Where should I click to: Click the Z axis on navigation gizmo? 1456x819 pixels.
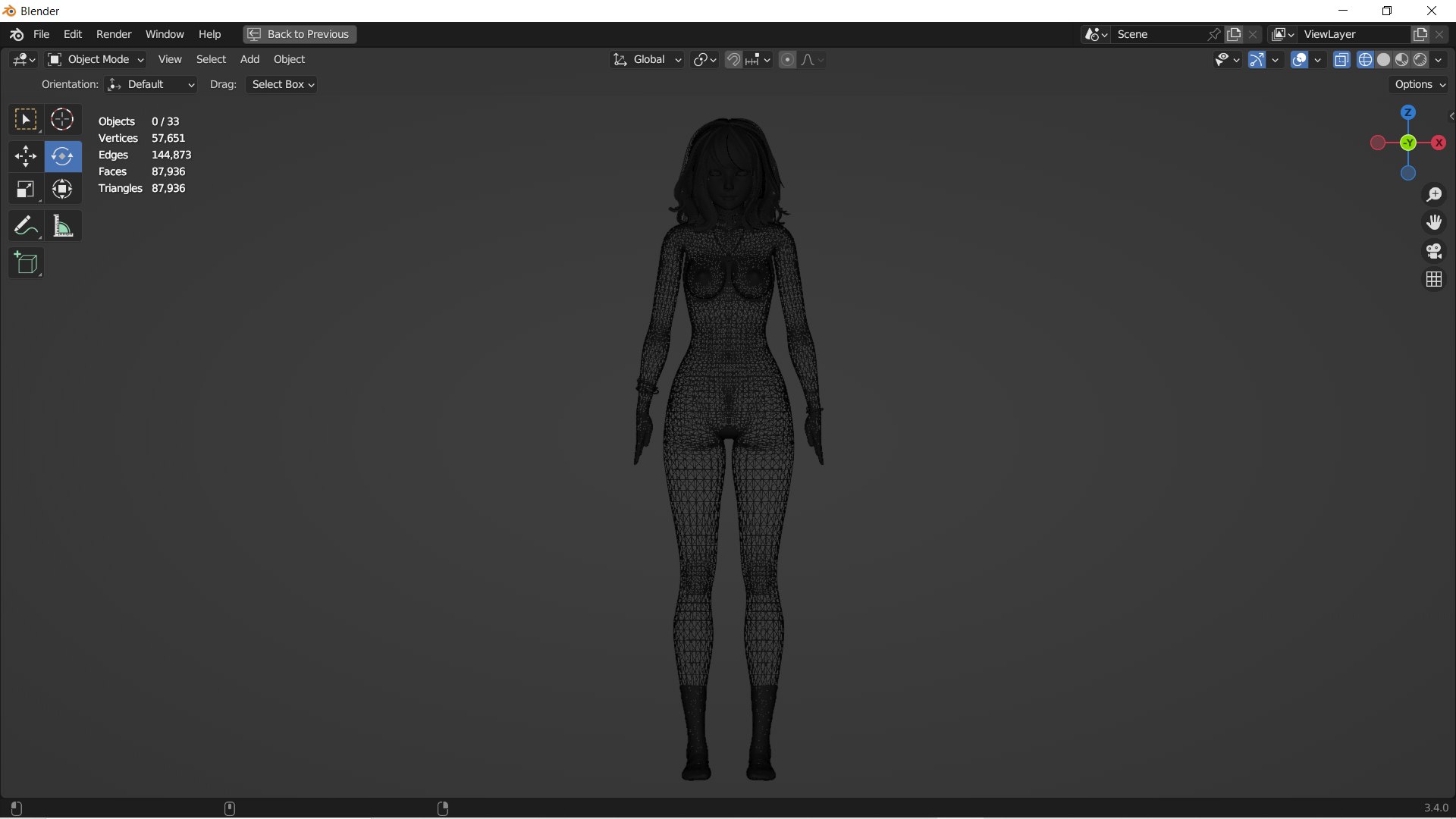coord(1408,112)
